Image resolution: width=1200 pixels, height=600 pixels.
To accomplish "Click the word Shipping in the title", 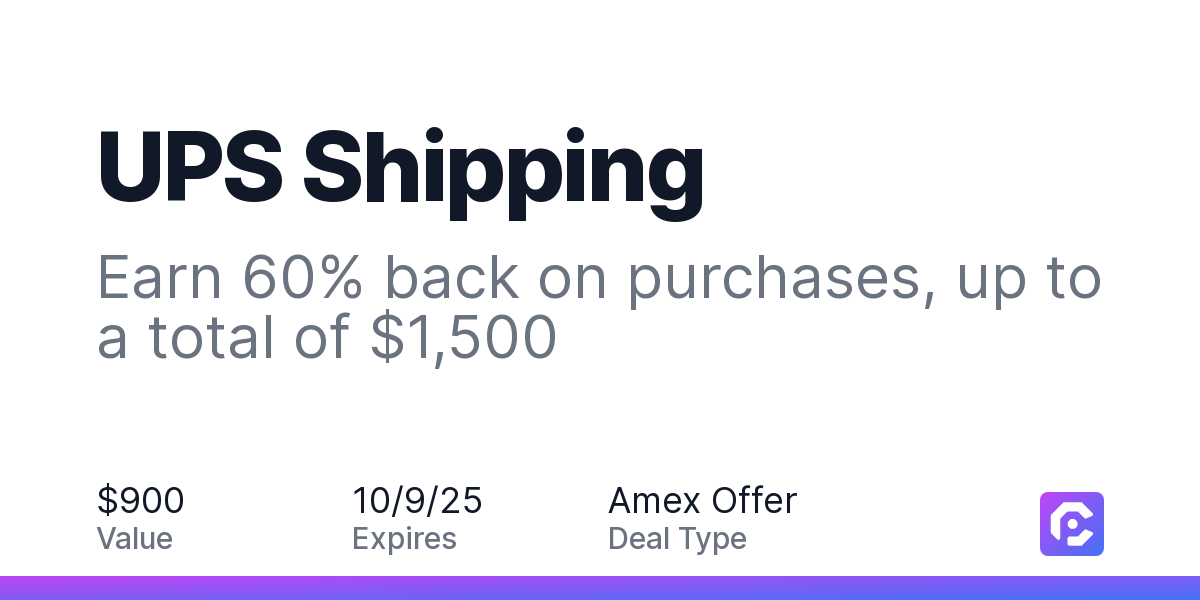I will pos(504,172).
